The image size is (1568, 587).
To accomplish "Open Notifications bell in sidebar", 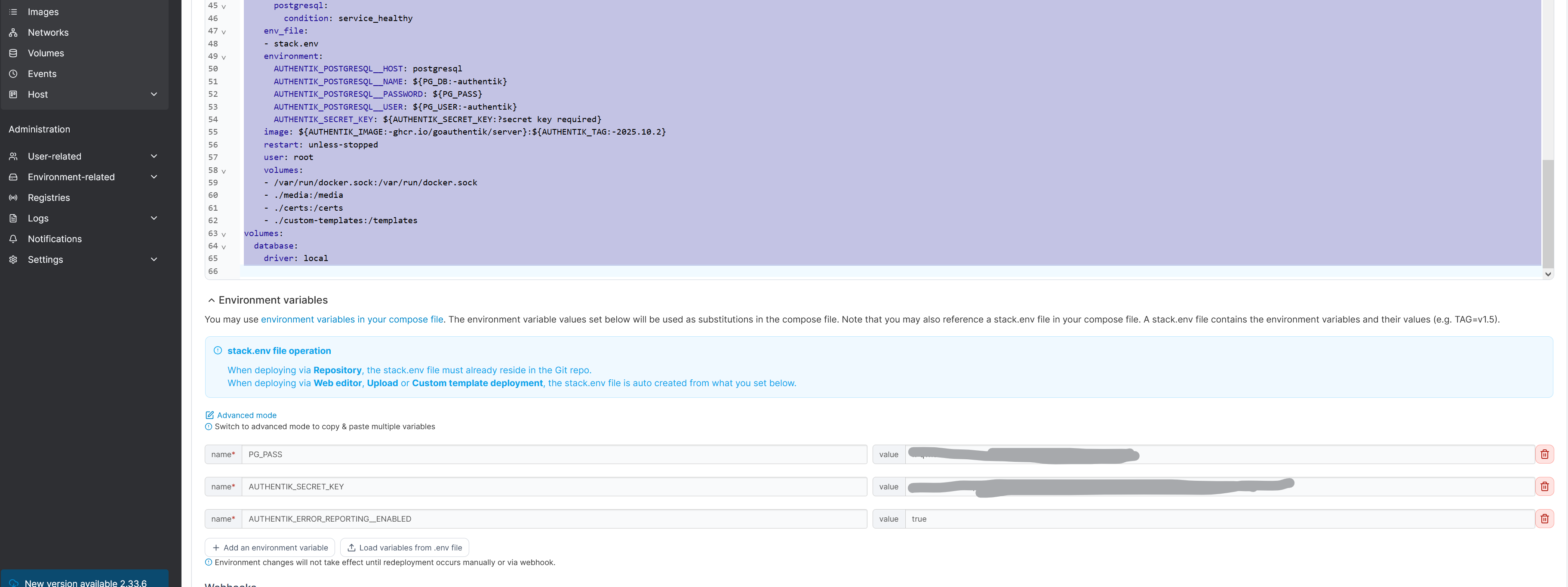I will 13,239.
